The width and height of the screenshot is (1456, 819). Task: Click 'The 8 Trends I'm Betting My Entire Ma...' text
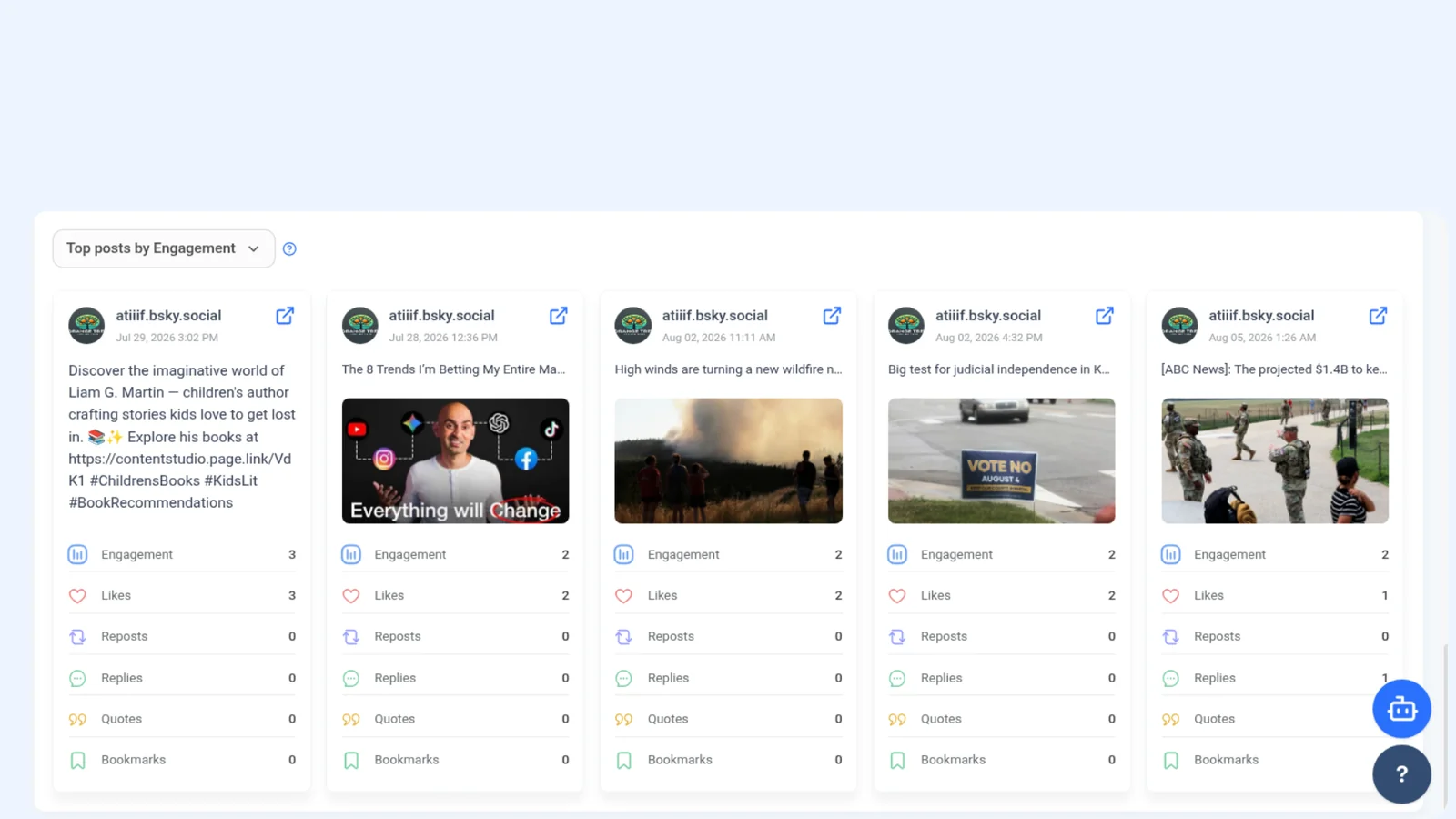coord(453,369)
